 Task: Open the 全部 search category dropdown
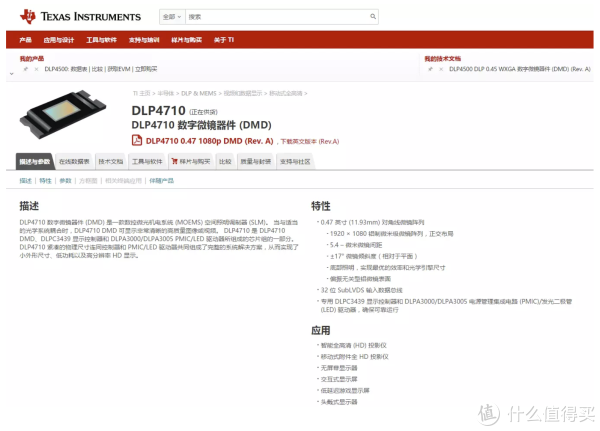coord(172,17)
